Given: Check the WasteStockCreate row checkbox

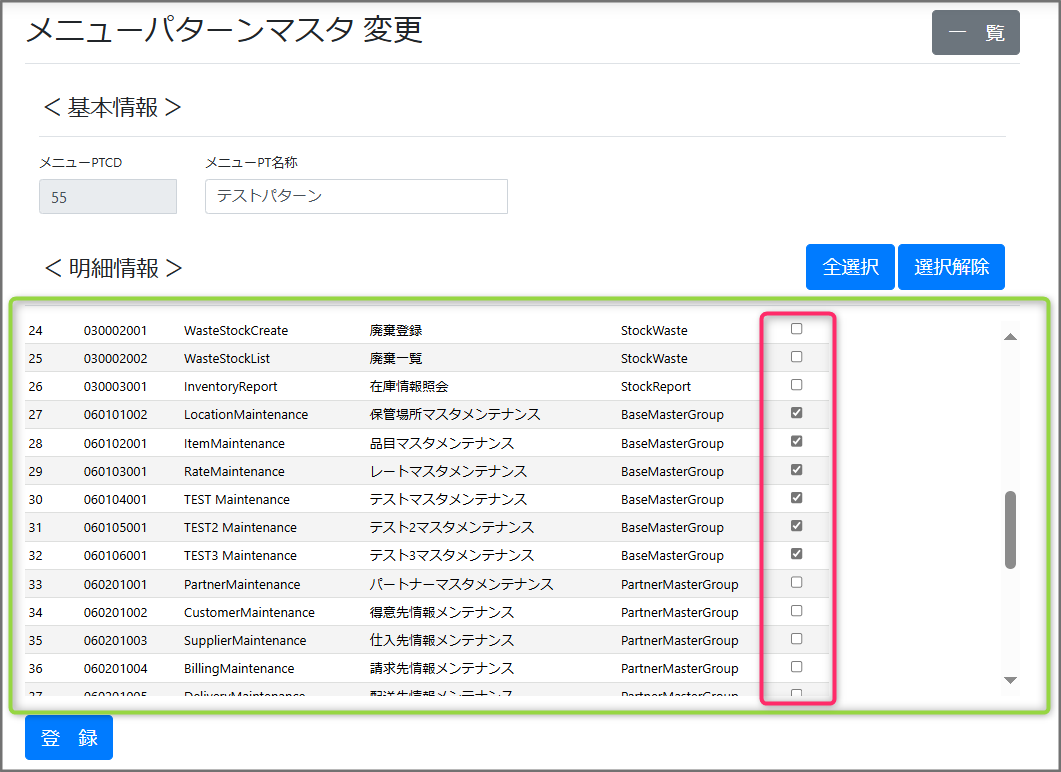Looking at the screenshot, I should [797, 329].
